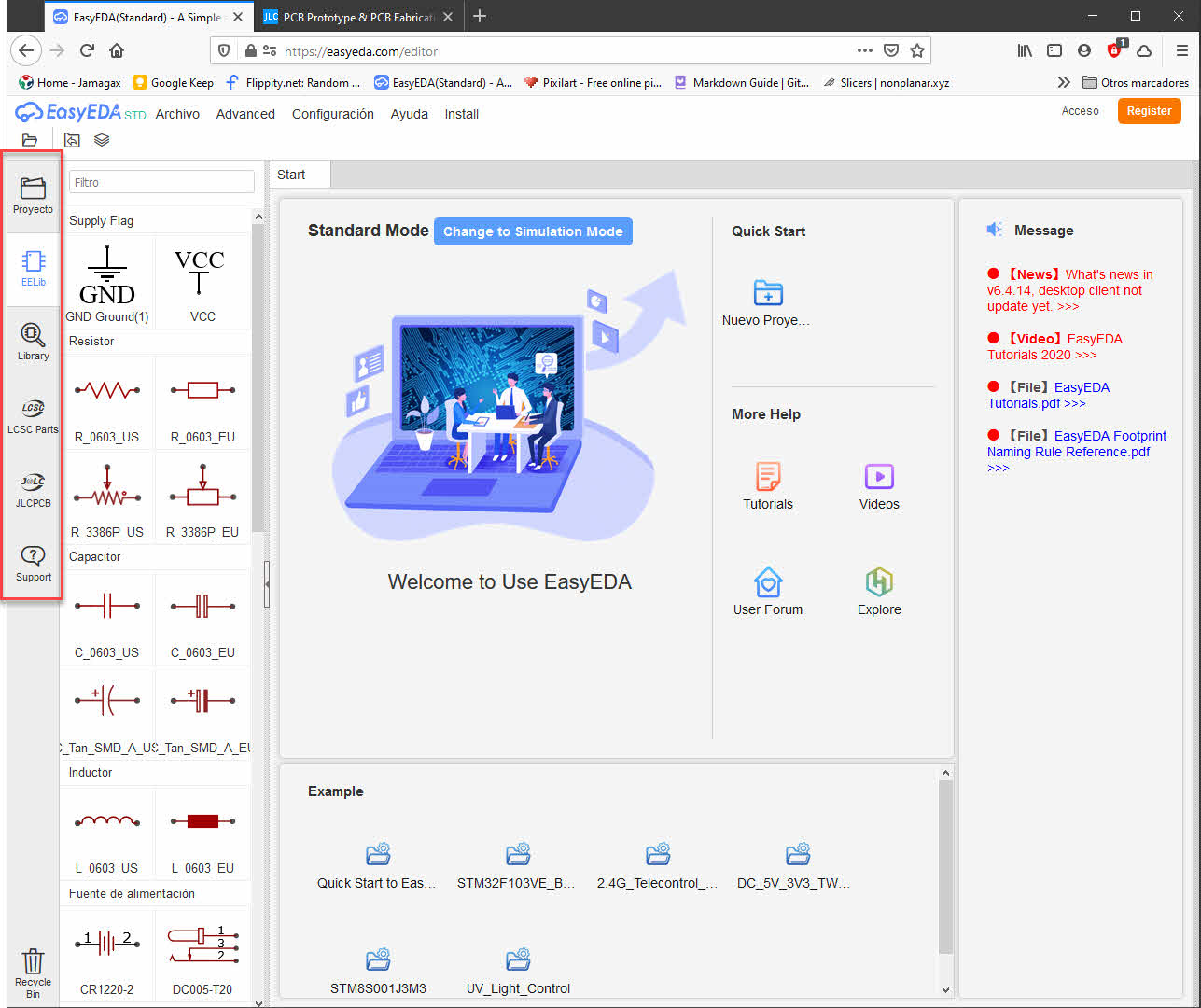Select the VCC supply flag symbol
Screen dimensions: 1201x1008
tap(202, 282)
